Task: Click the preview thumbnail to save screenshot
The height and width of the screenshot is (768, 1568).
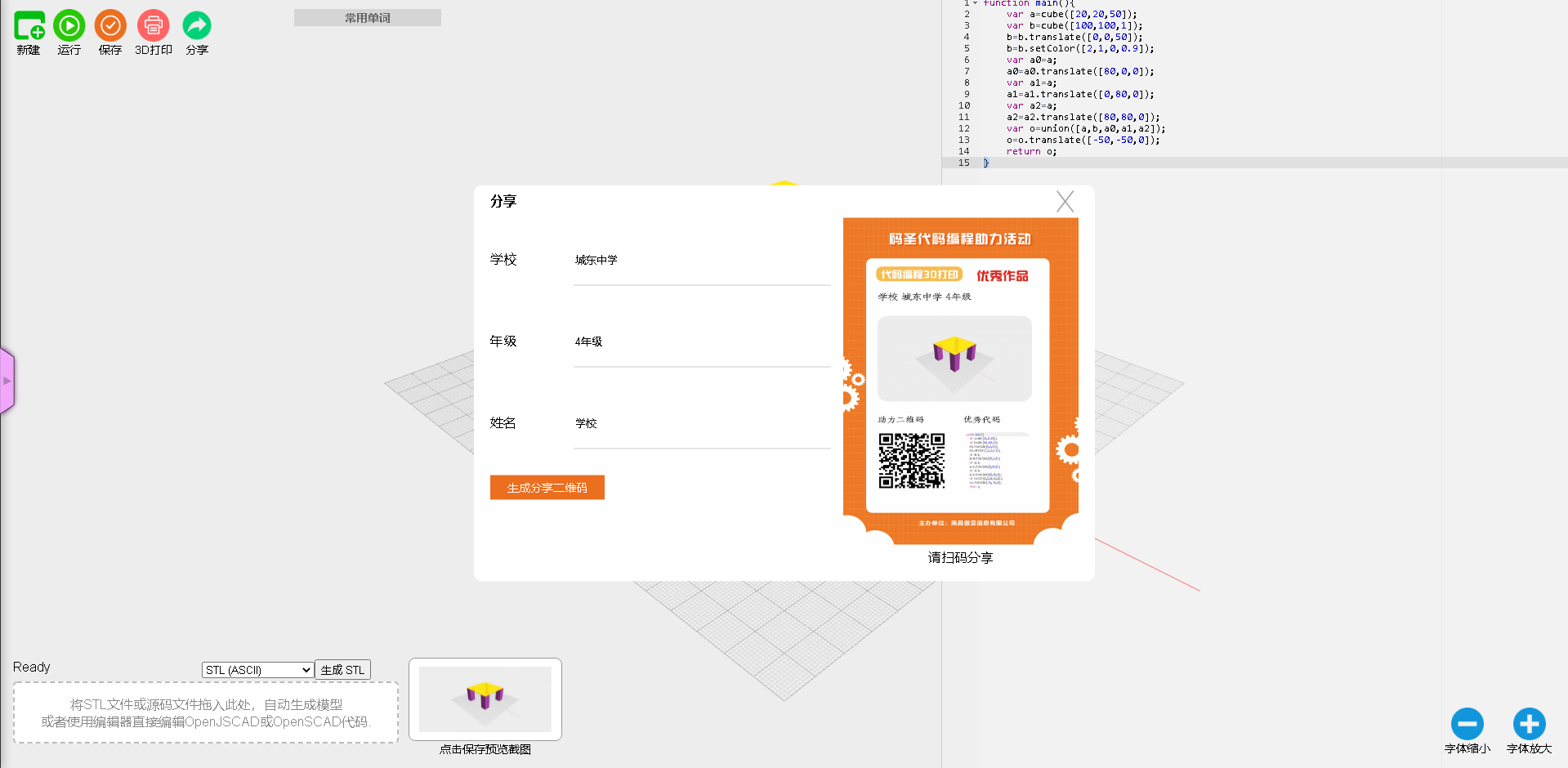Action: pyautogui.click(x=485, y=699)
